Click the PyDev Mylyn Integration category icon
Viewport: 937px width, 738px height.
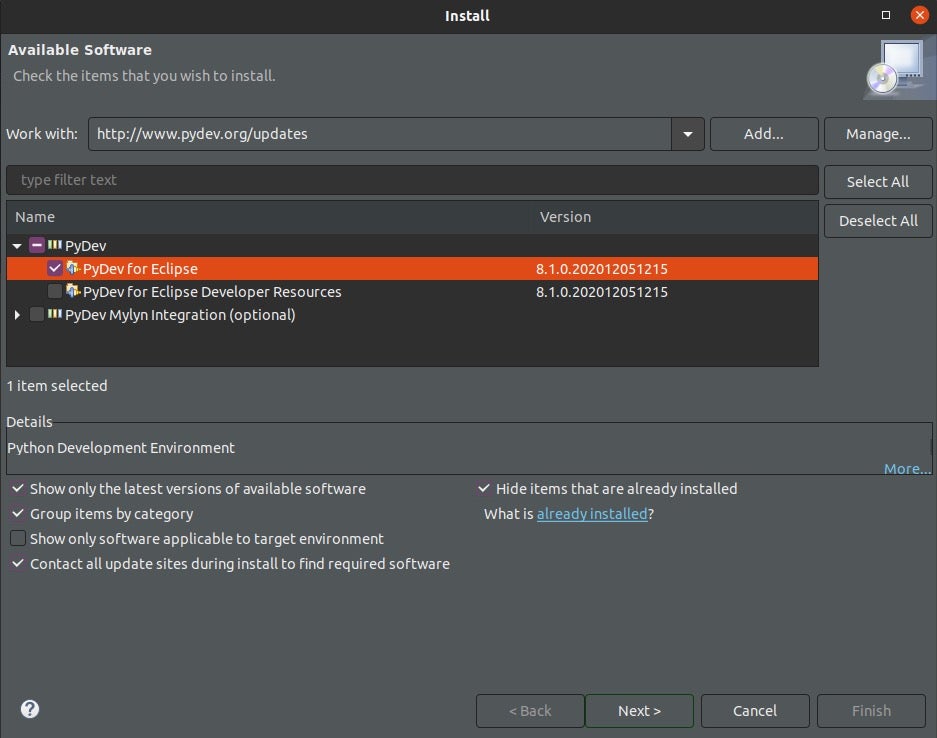tap(54, 314)
